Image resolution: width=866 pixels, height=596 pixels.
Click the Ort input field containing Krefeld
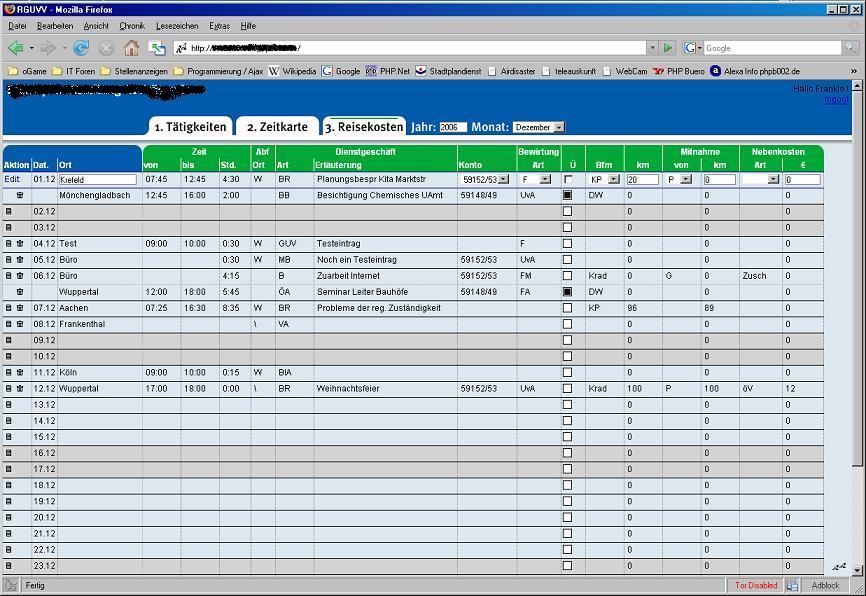[96, 180]
